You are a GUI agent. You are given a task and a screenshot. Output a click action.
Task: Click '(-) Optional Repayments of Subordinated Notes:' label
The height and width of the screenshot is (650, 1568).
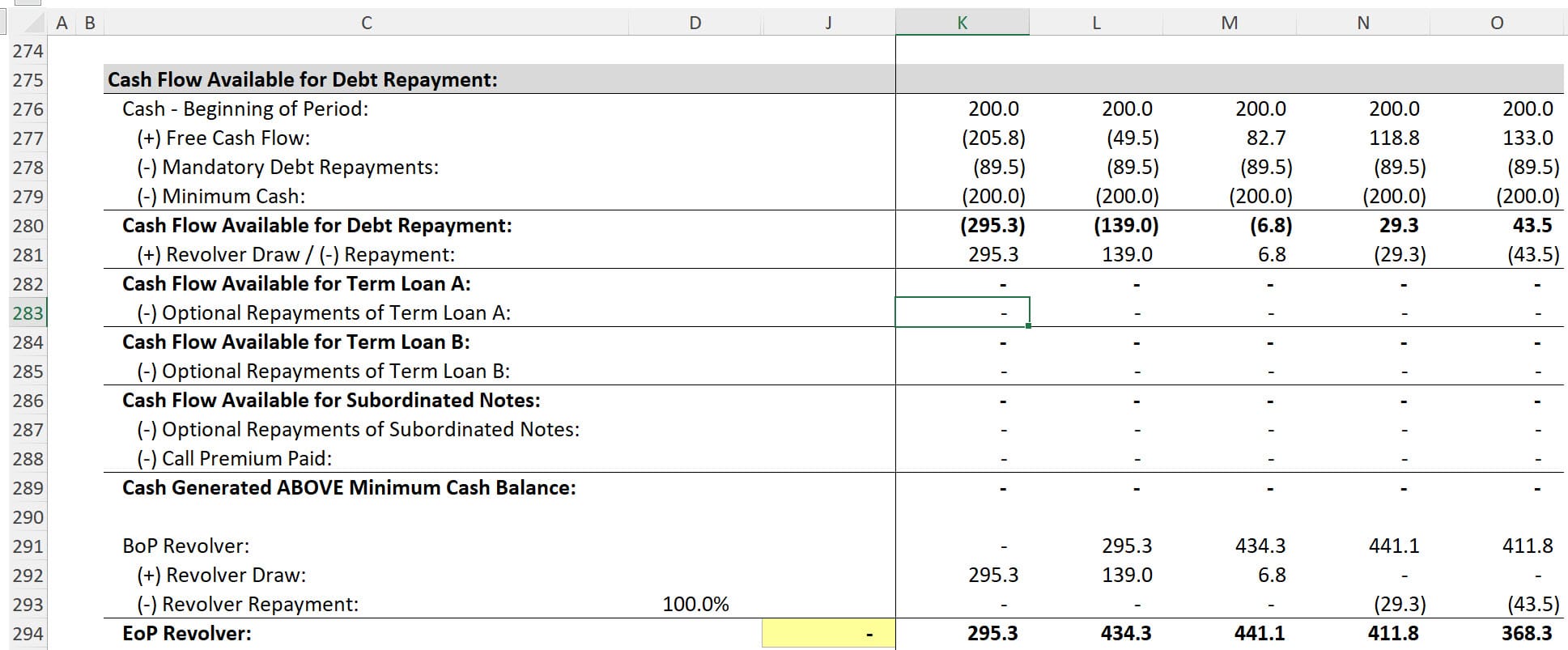pyautogui.click(x=358, y=429)
